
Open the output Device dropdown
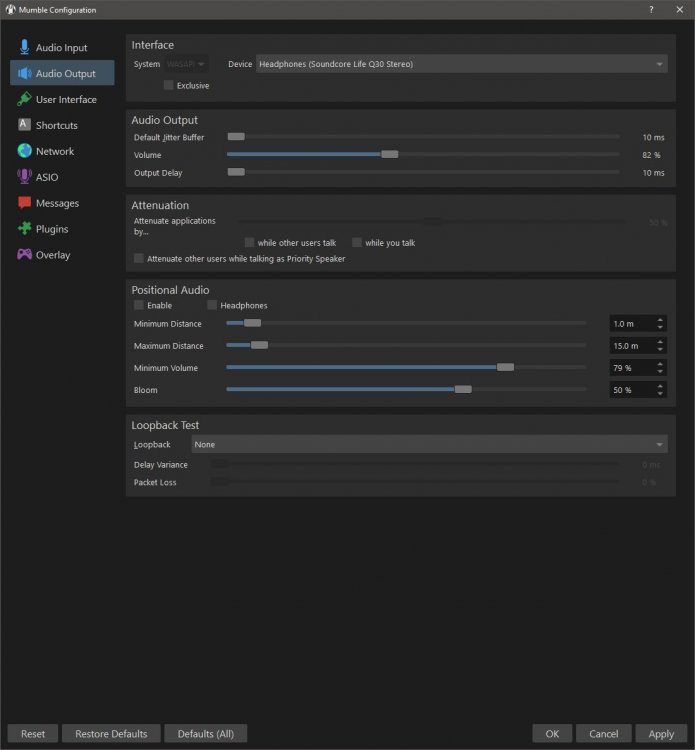tap(461, 64)
